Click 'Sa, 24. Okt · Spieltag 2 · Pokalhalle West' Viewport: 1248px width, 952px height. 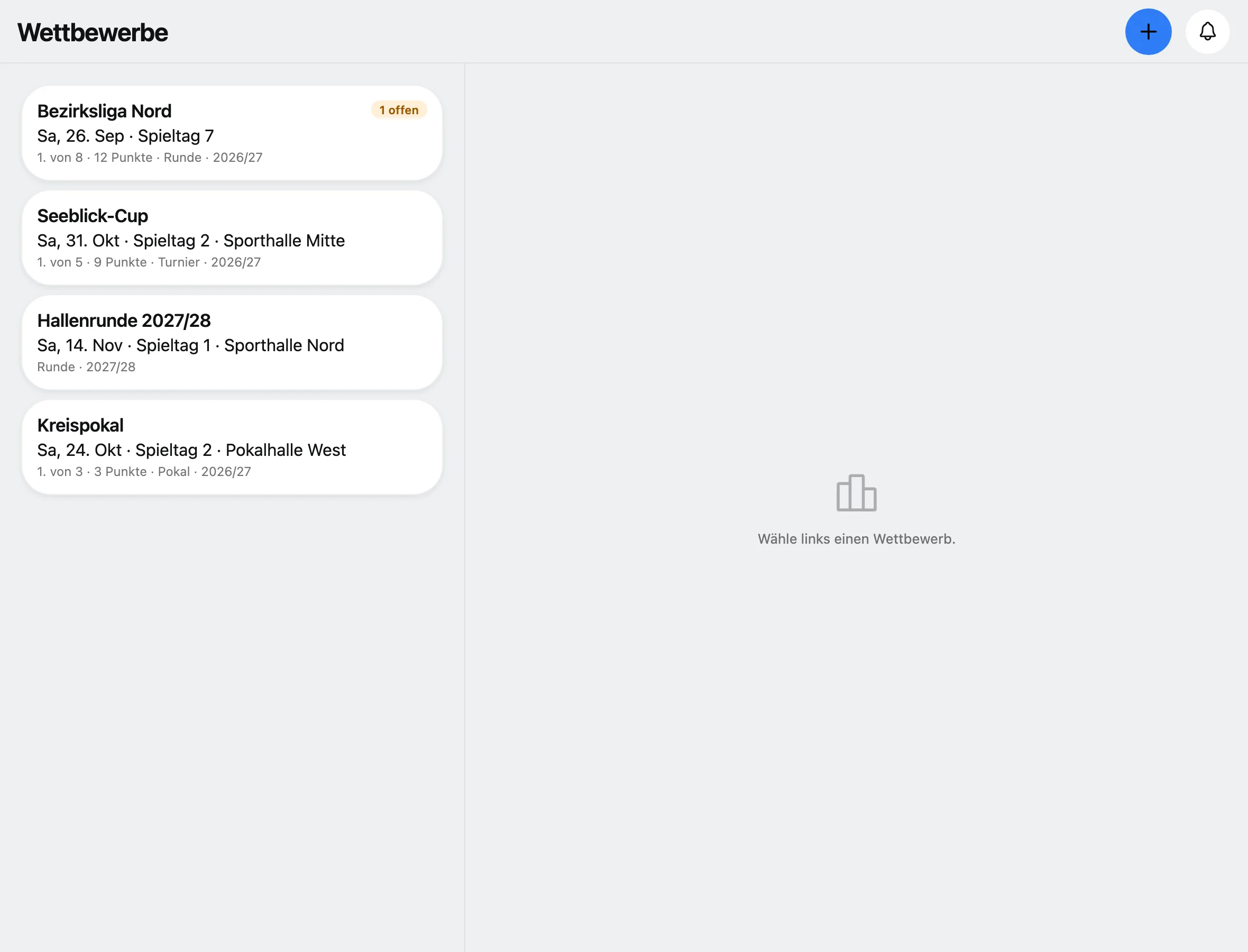click(x=191, y=451)
